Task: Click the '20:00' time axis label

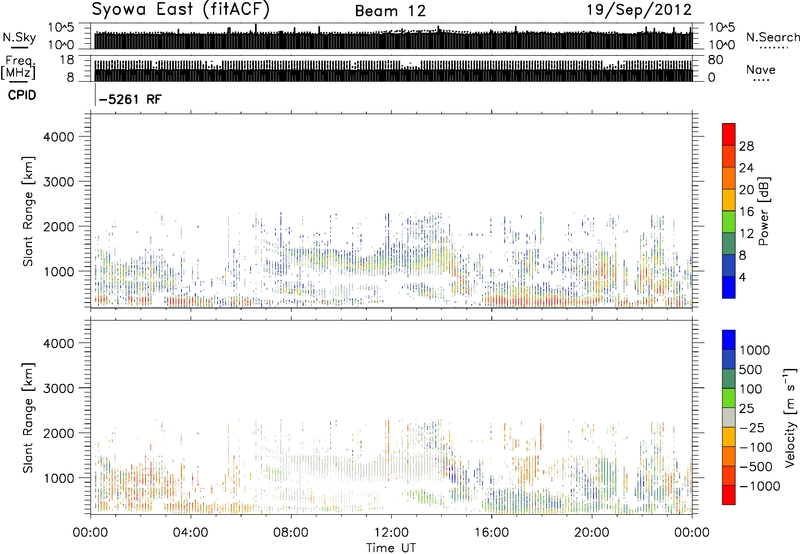Action: tap(592, 532)
